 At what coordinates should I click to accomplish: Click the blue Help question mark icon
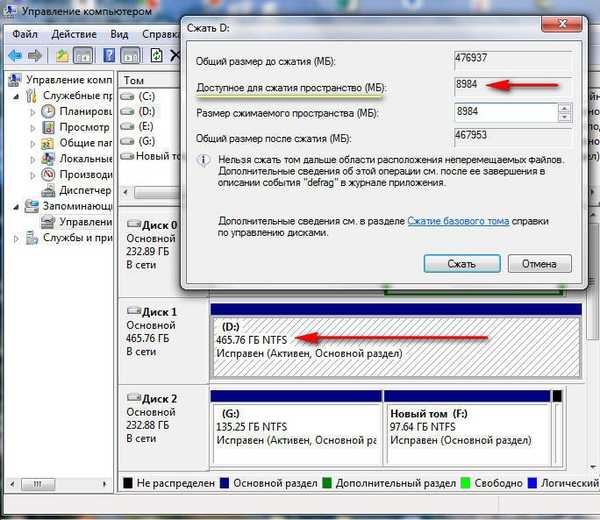click(110, 55)
